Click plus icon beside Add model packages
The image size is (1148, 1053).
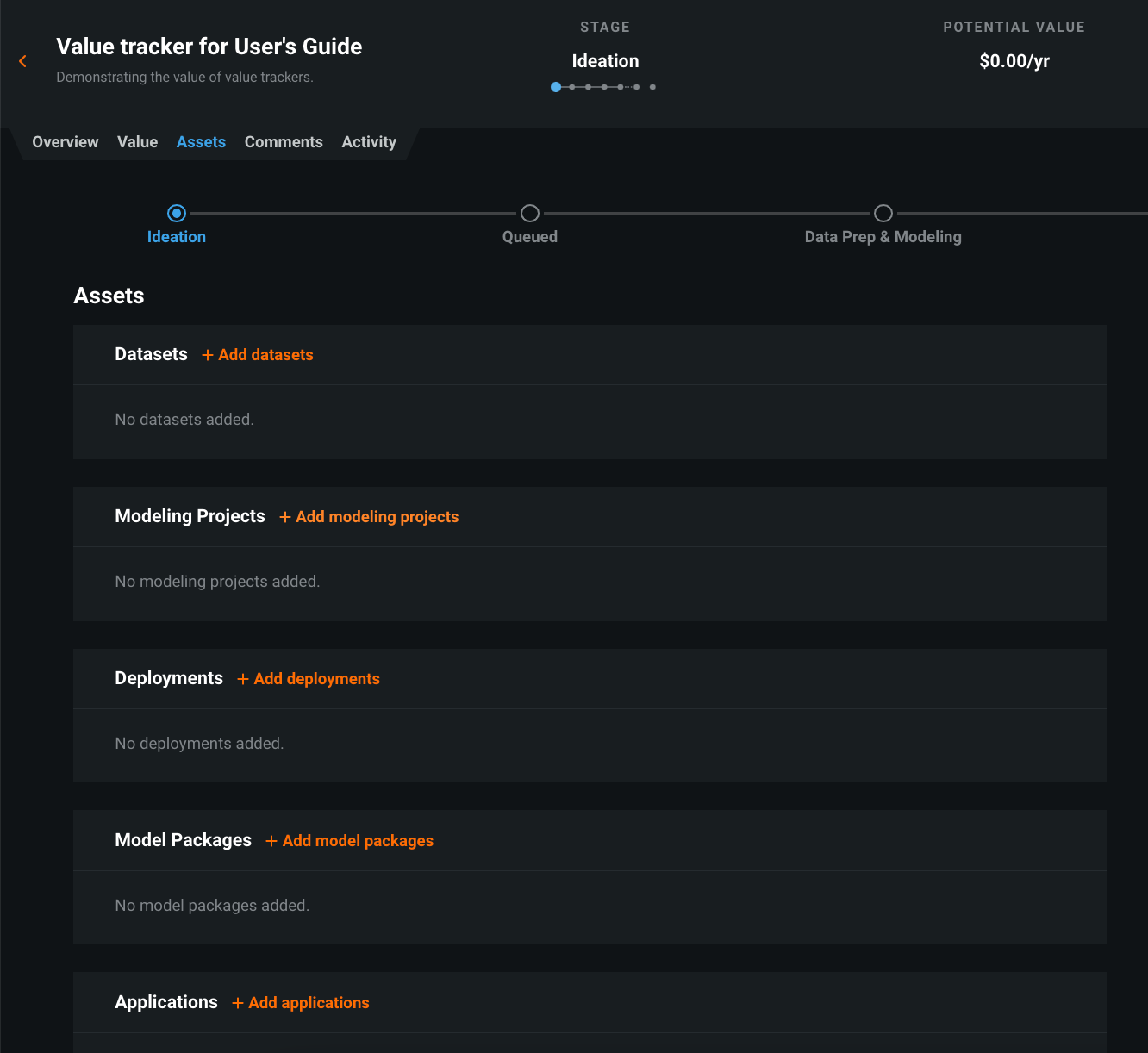tap(271, 841)
